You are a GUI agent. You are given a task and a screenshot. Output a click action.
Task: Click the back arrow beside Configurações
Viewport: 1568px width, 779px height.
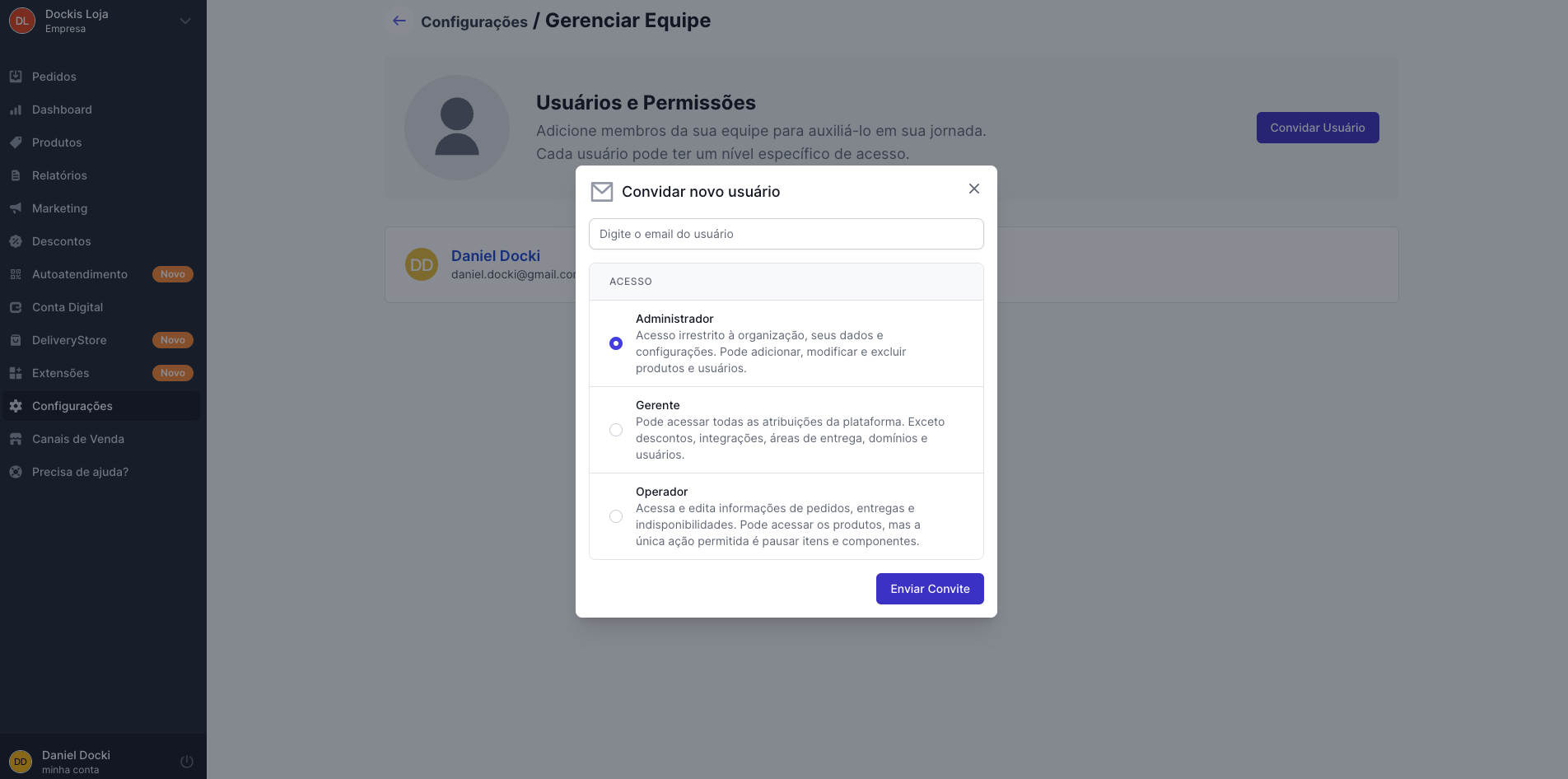click(399, 21)
